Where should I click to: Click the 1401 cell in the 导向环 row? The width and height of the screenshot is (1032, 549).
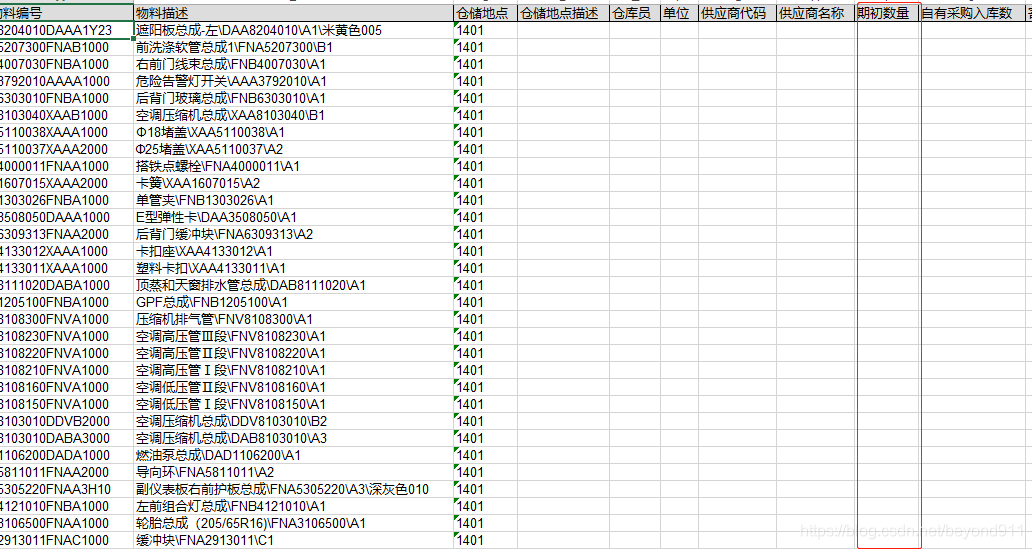tap(486, 473)
